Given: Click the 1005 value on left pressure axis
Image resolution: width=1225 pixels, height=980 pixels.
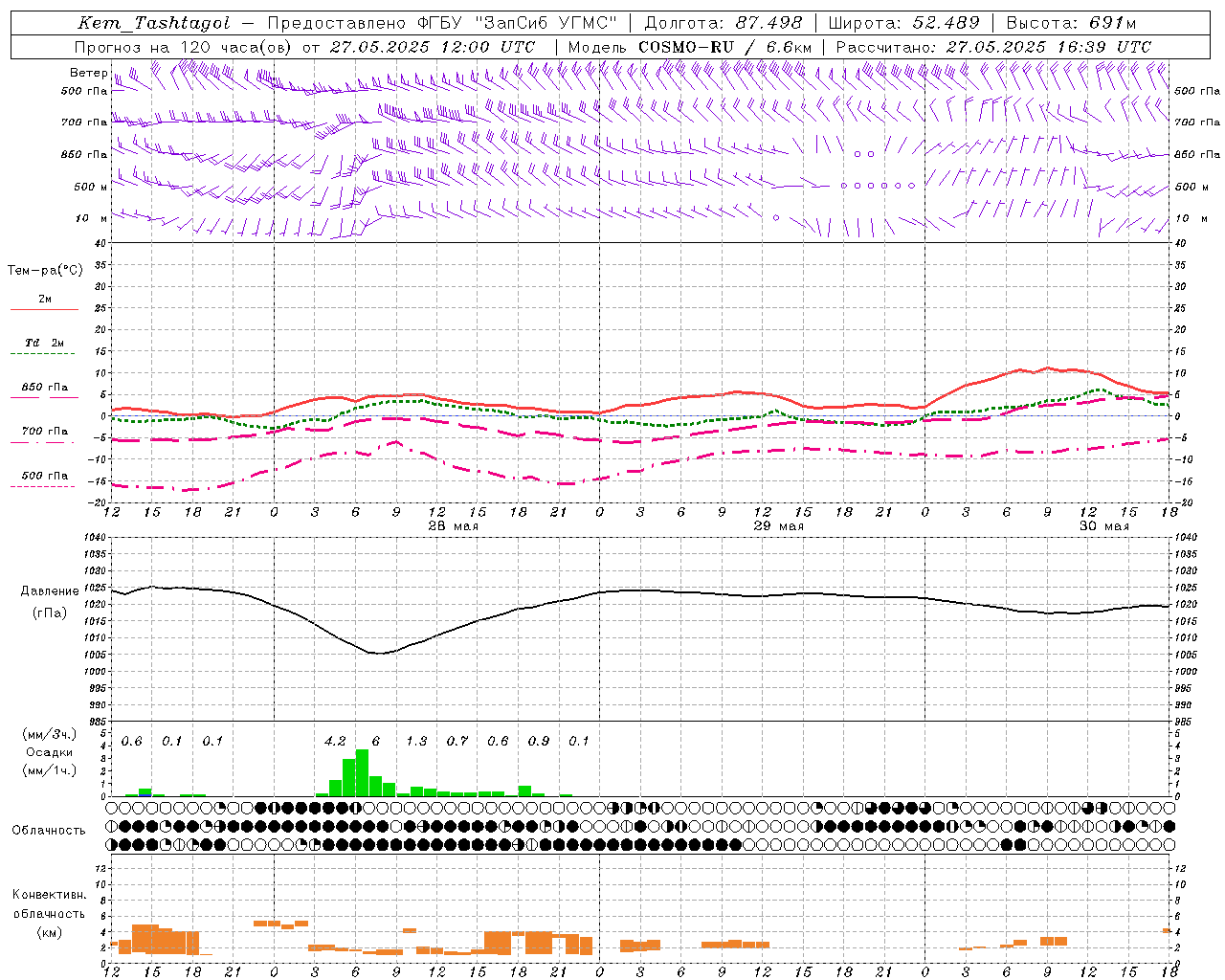Looking at the screenshot, I should (x=94, y=655).
